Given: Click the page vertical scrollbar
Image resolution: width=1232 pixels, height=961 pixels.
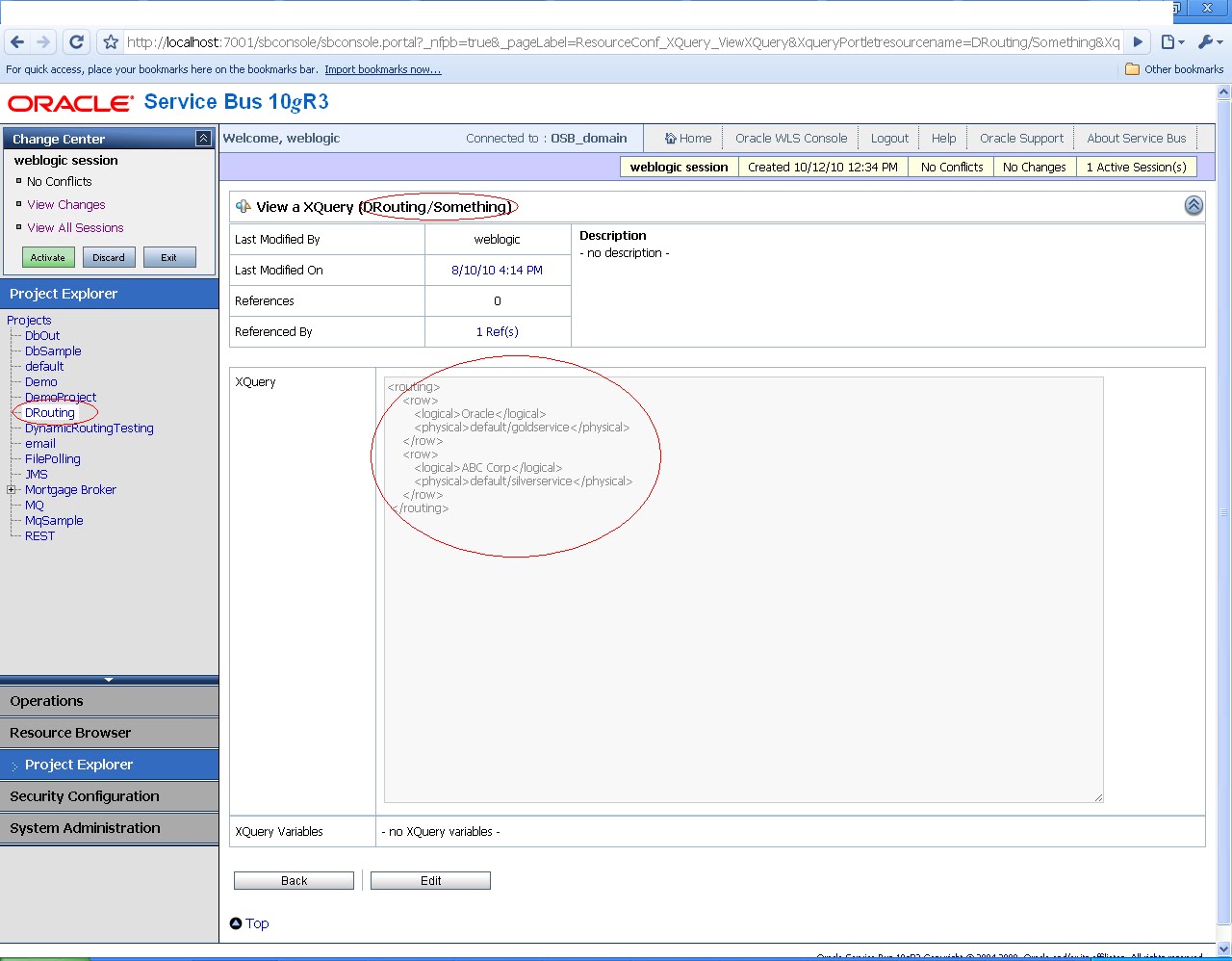Looking at the screenshot, I should pyautogui.click(x=1224, y=510).
